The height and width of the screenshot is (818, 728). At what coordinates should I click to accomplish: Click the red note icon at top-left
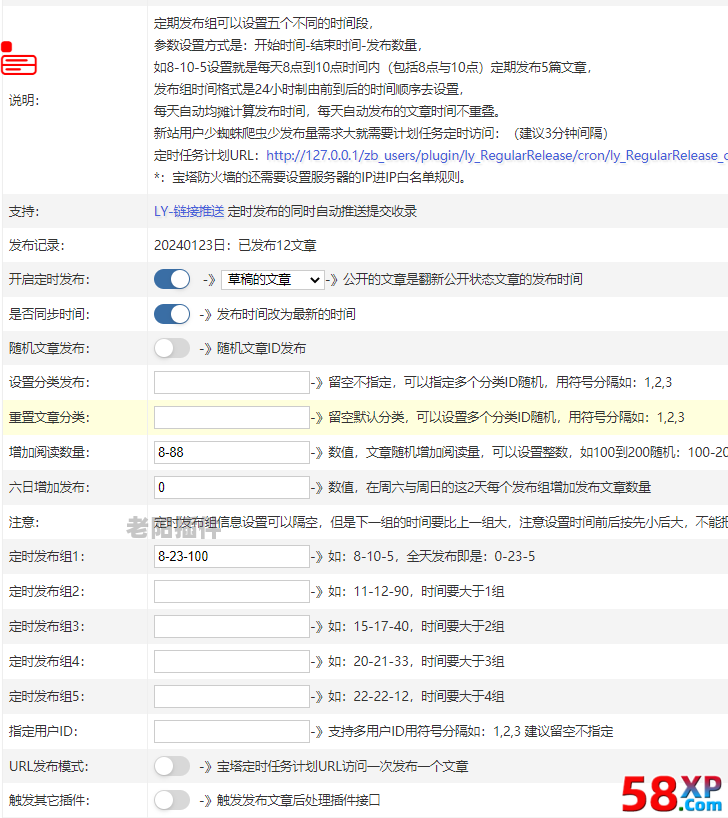[18, 62]
